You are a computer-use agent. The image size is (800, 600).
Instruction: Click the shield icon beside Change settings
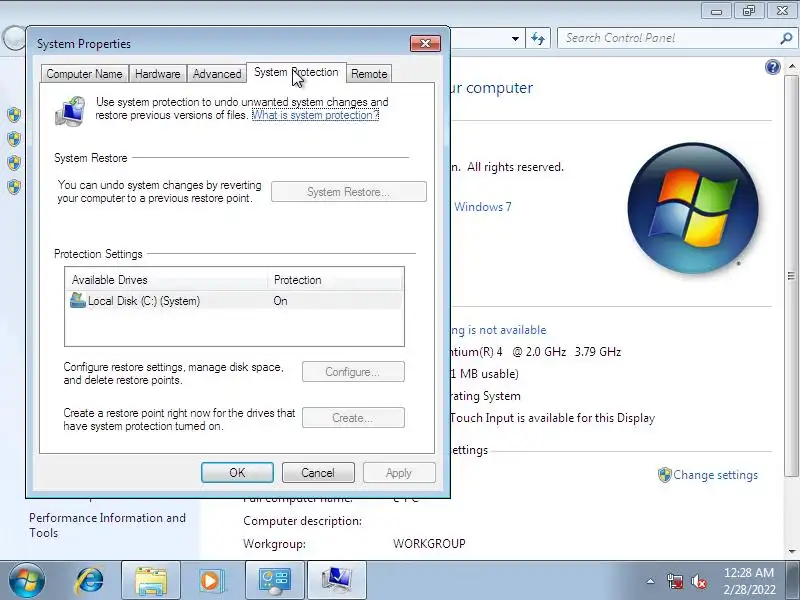(x=664, y=475)
